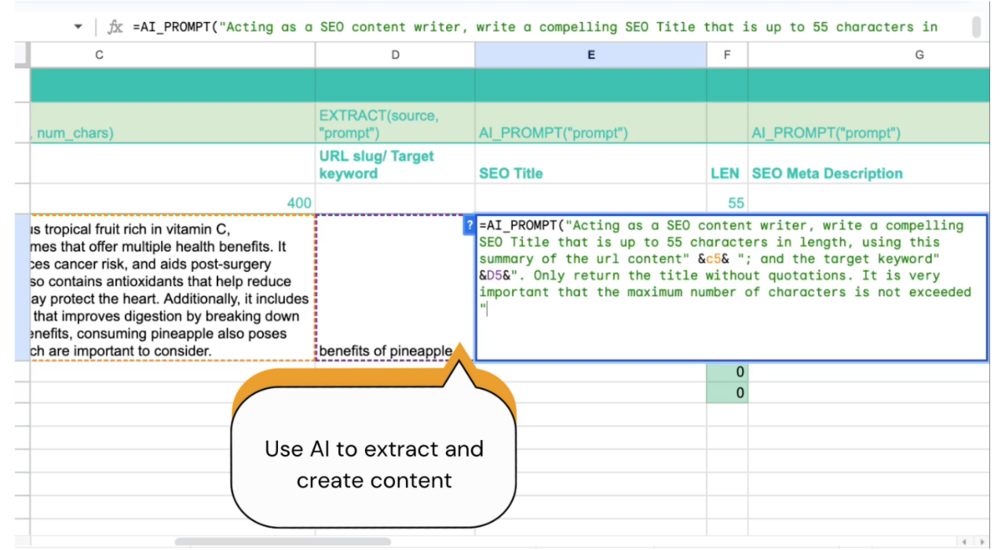
Task: Select column F header
Action: tap(727, 55)
